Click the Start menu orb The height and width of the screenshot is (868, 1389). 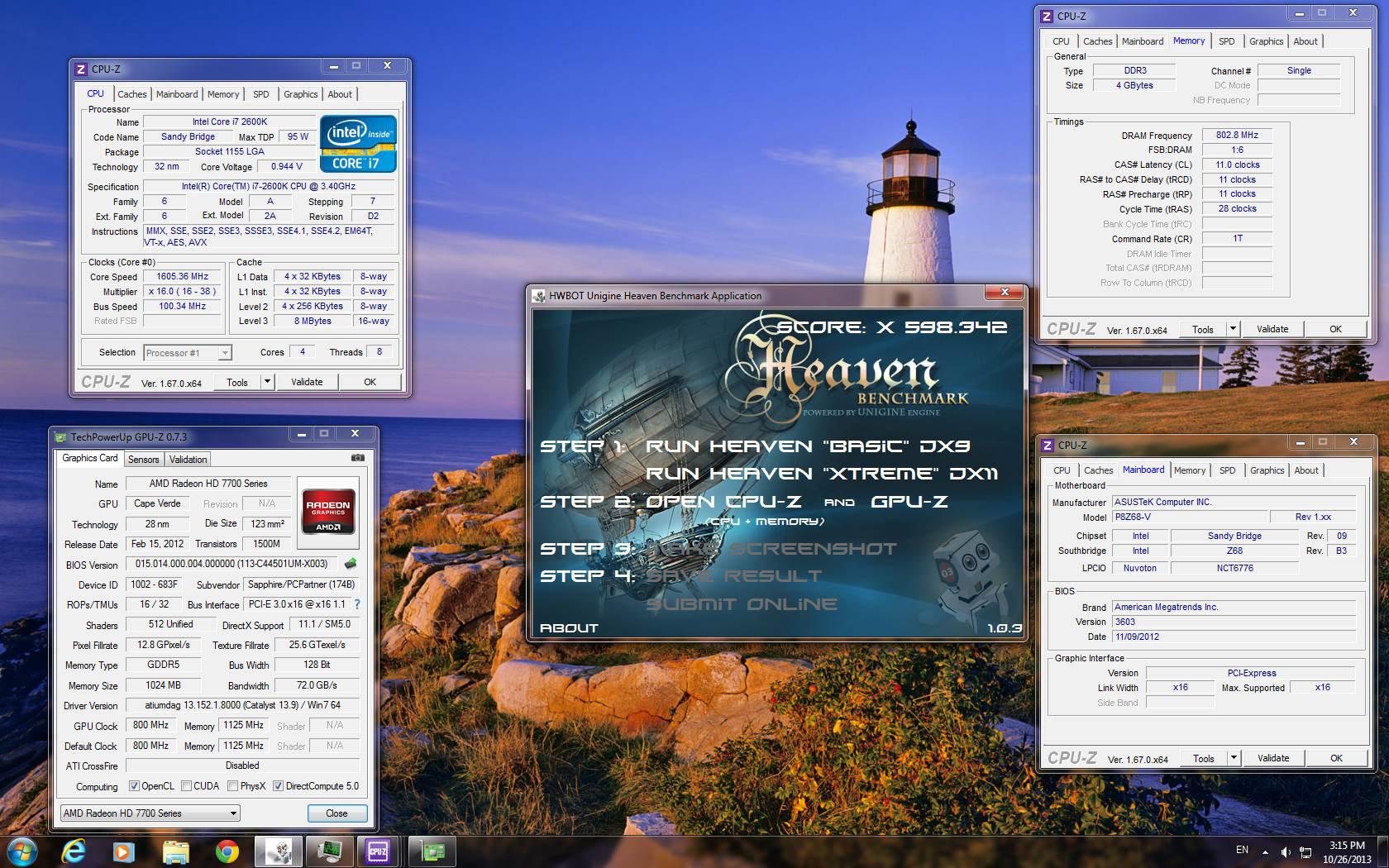[22, 851]
